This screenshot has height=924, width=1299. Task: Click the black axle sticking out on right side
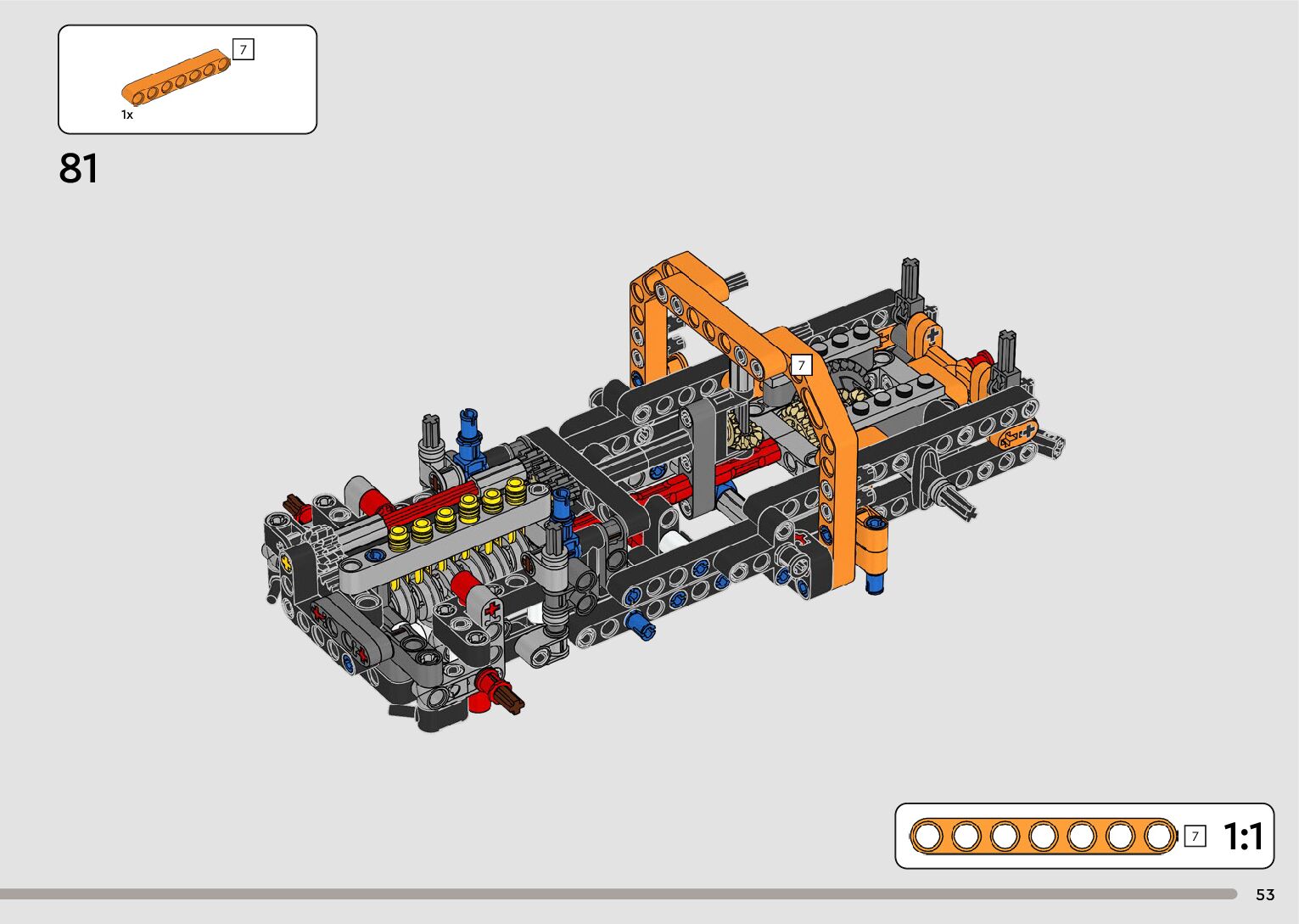[959, 503]
